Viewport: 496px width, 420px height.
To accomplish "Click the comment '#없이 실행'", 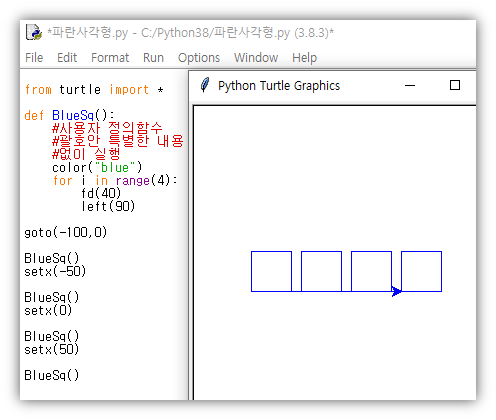I will click(86, 154).
